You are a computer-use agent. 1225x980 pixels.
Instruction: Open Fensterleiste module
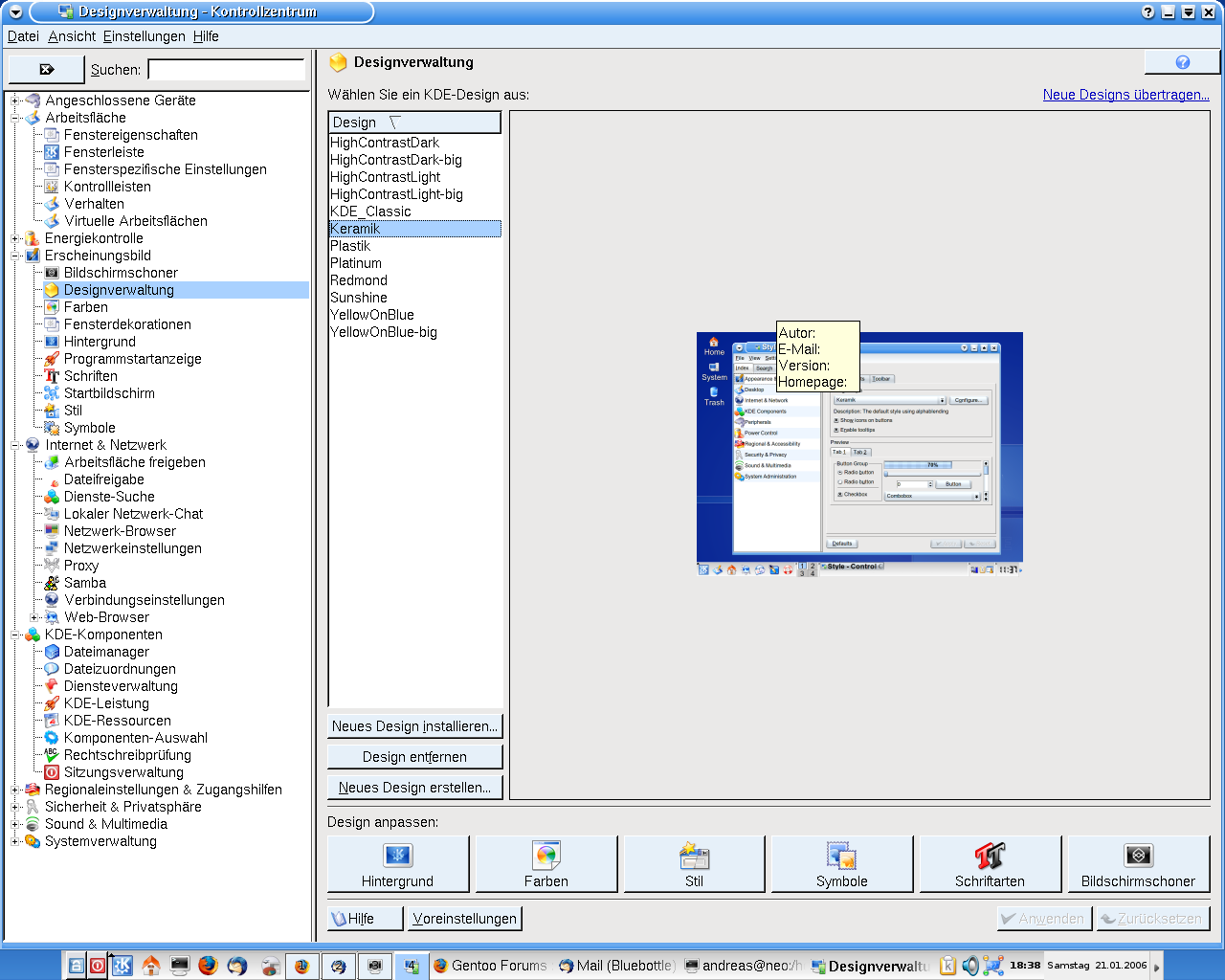coord(103,152)
